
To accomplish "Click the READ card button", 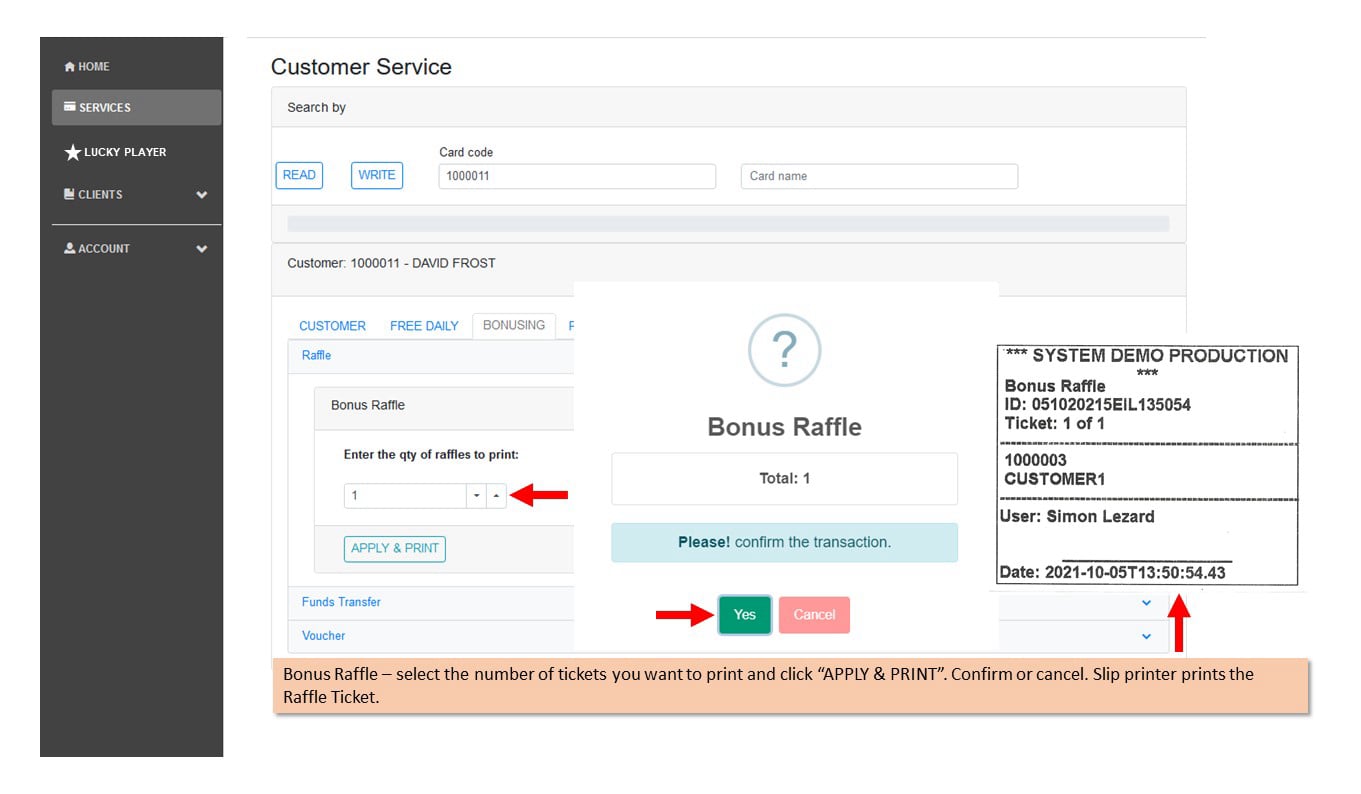I will (x=299, y=175).
